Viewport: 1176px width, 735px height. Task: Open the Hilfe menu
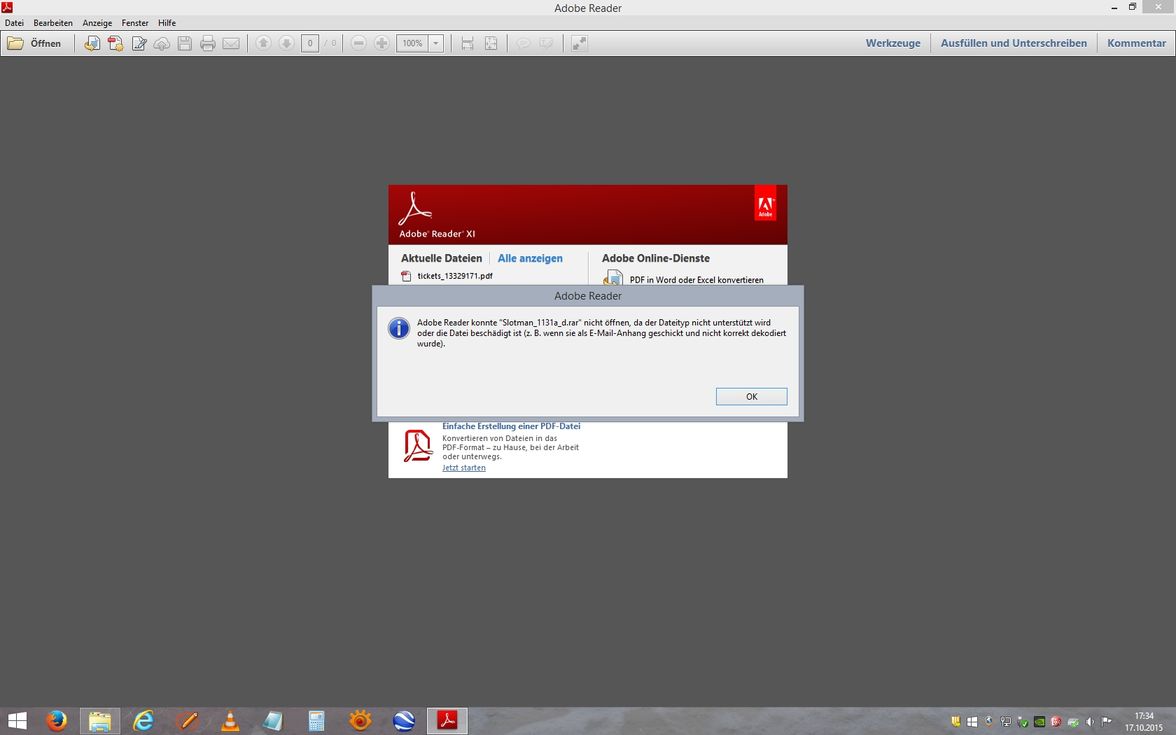coord(167,23)
